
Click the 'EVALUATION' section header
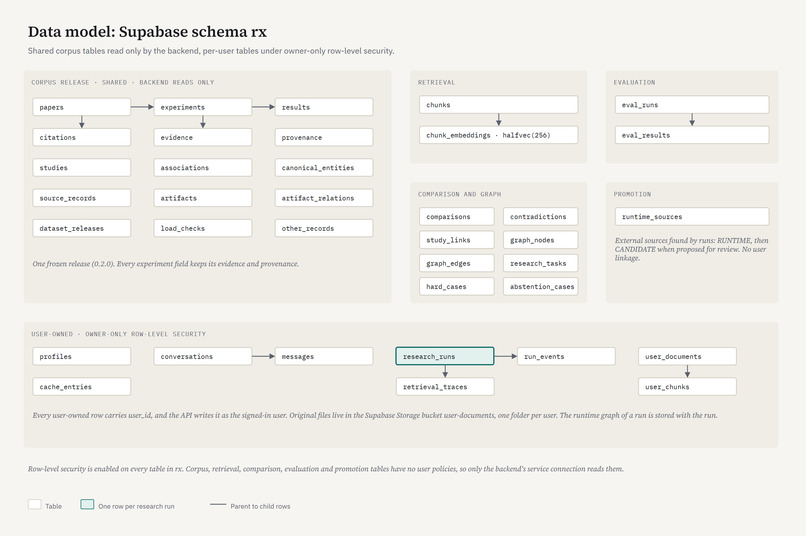point(634,82)
